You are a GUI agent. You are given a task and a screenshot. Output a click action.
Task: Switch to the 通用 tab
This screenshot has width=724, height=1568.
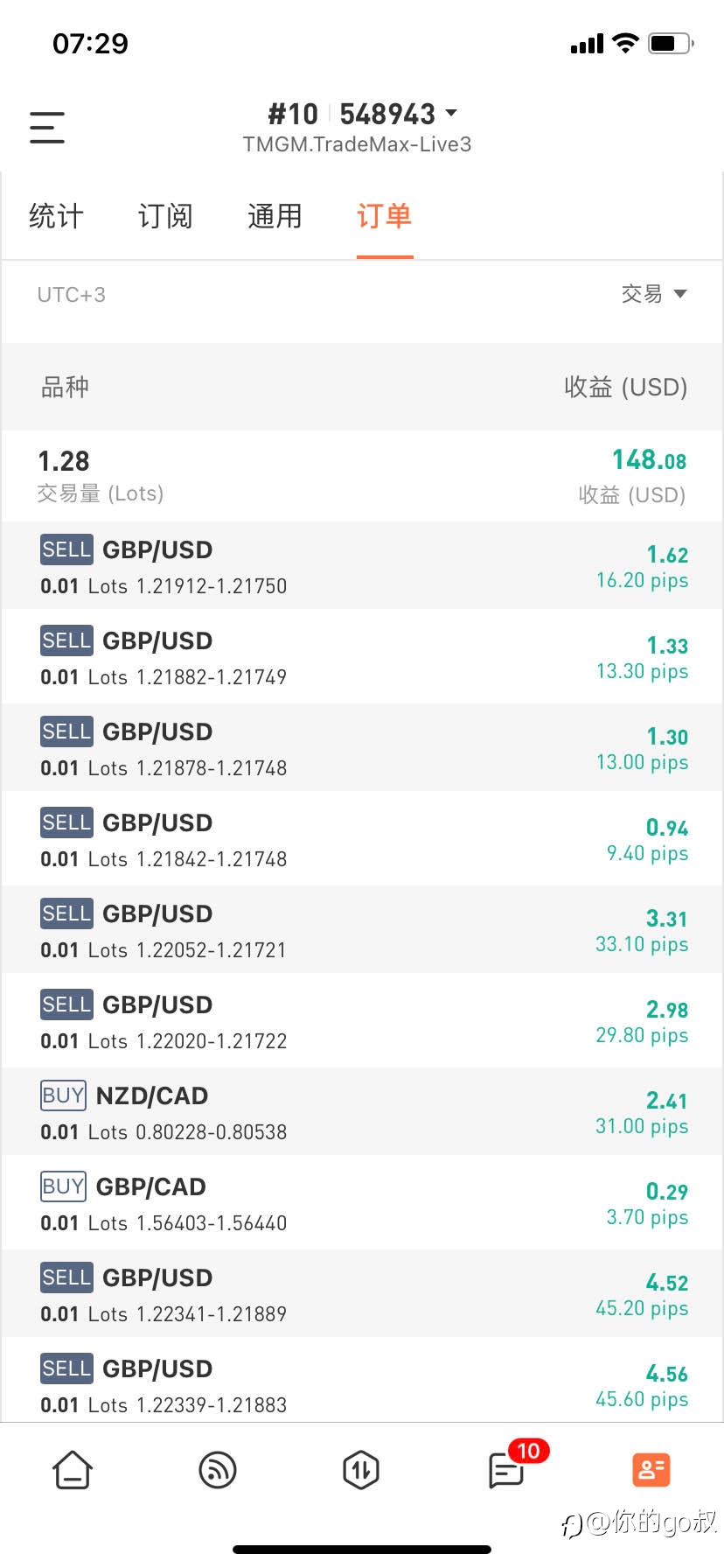[x=275, y=216]
